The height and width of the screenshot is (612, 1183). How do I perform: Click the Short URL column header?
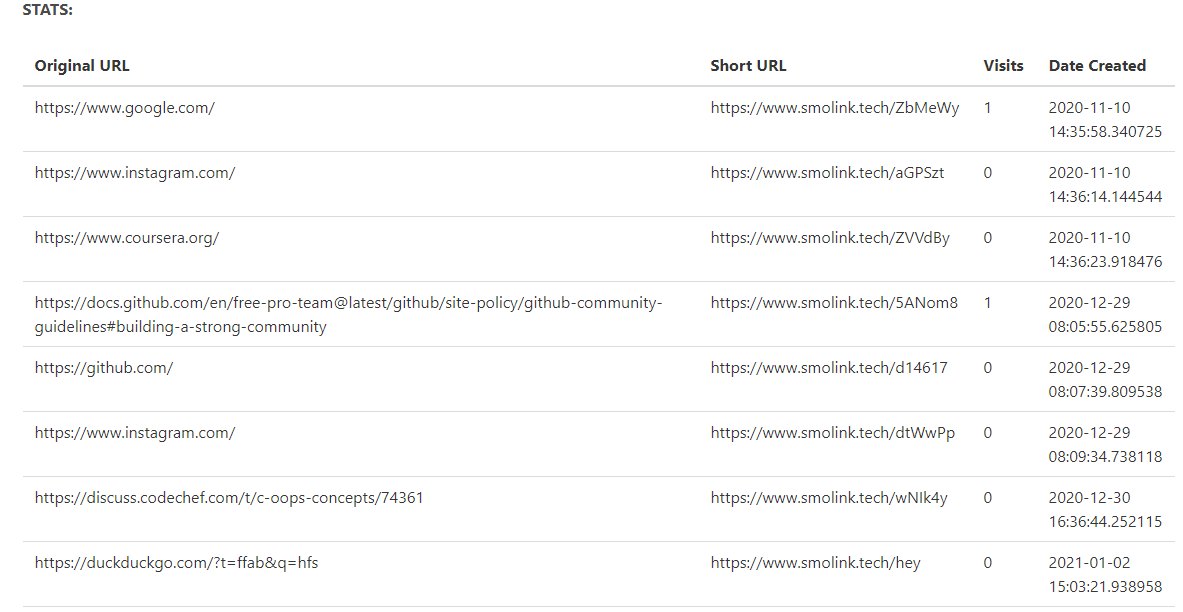tap(748, 66)
